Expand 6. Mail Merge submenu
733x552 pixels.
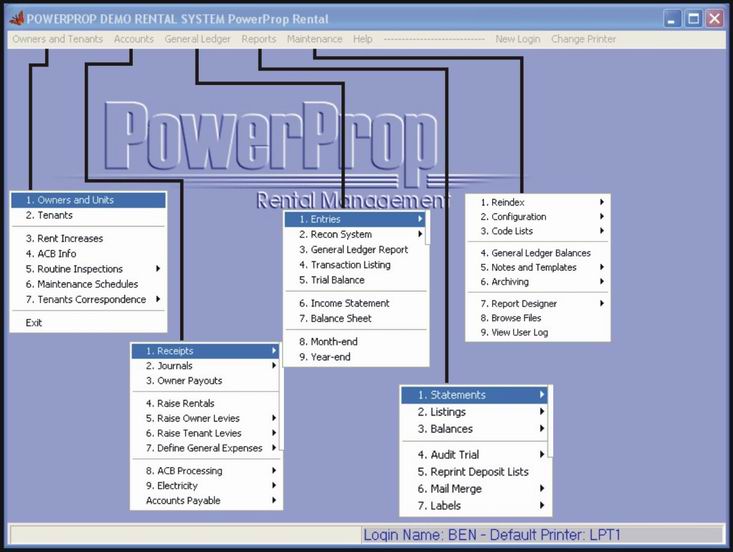[474, 489]
